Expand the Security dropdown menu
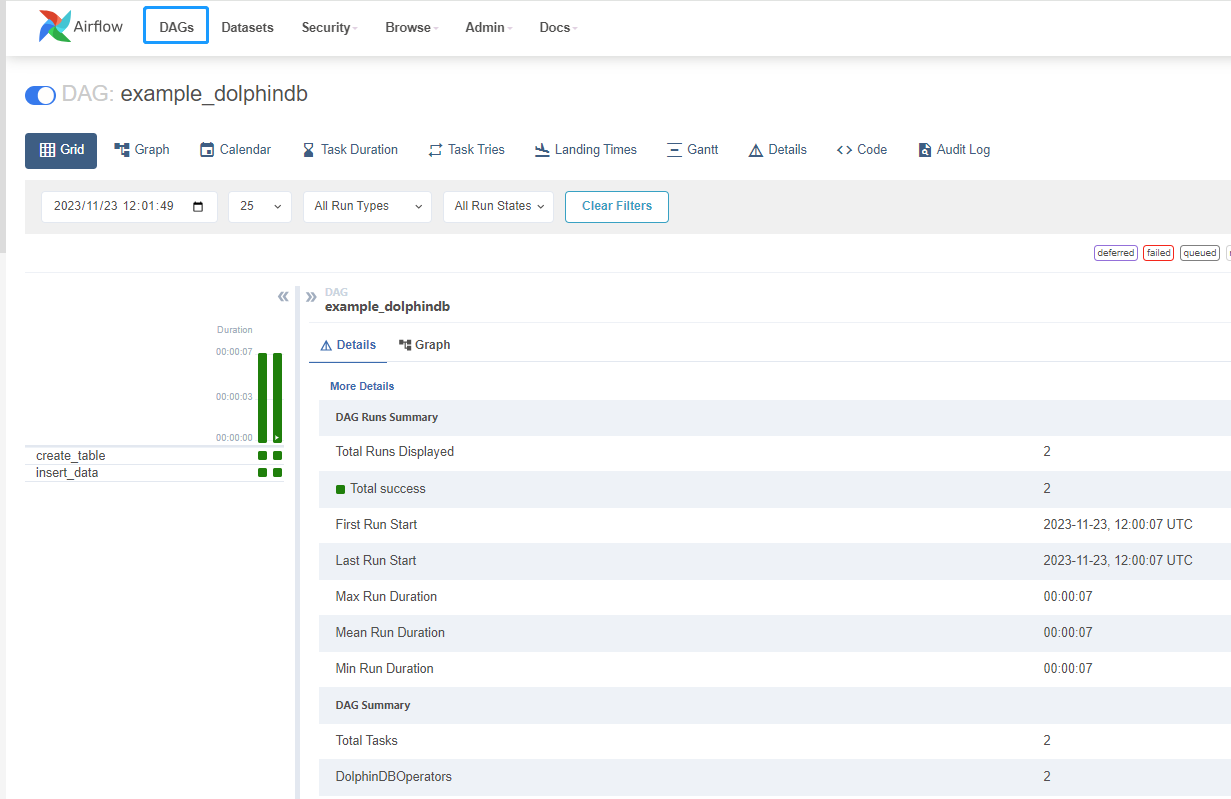The height and width of the screenshot is (799, 1231). [329, 27]
